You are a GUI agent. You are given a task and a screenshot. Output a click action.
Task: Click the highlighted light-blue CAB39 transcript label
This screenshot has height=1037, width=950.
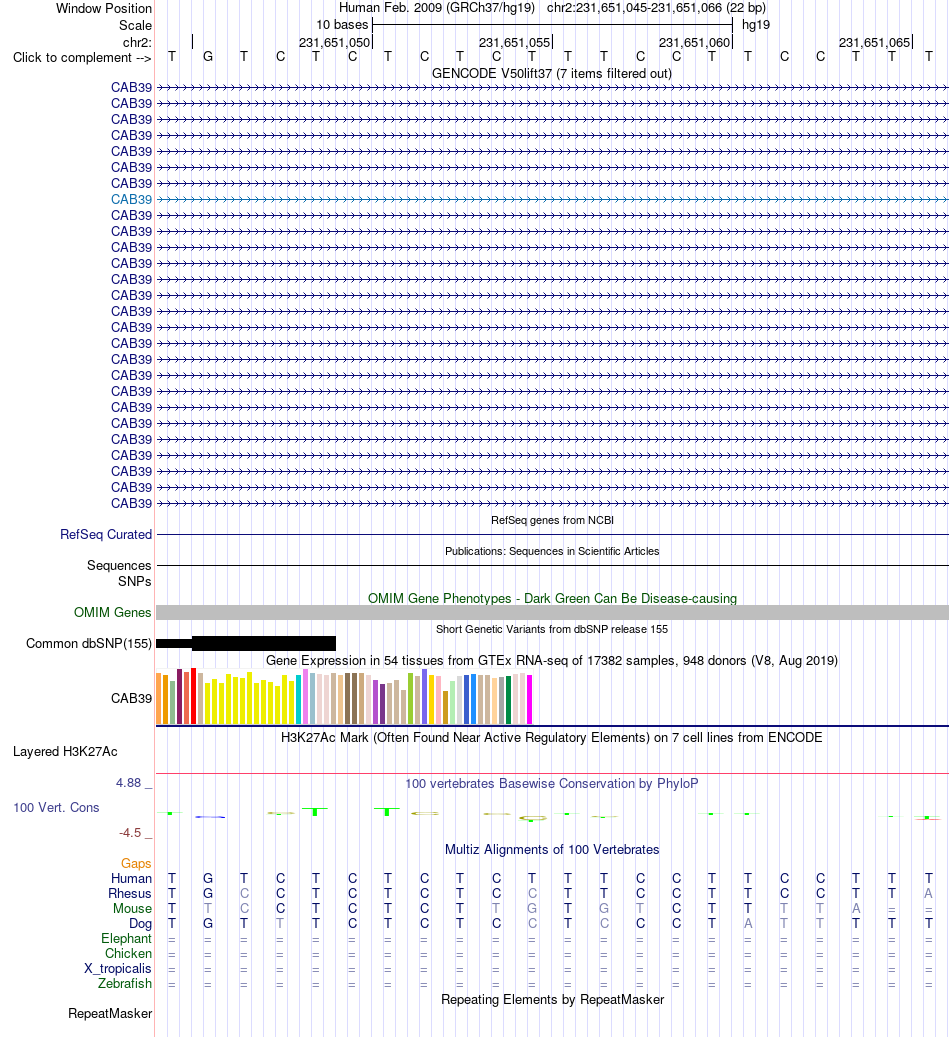(131, 199)
